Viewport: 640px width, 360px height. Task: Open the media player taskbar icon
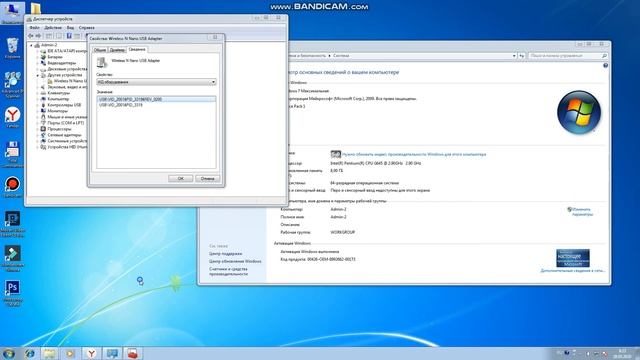coord(70,353)
